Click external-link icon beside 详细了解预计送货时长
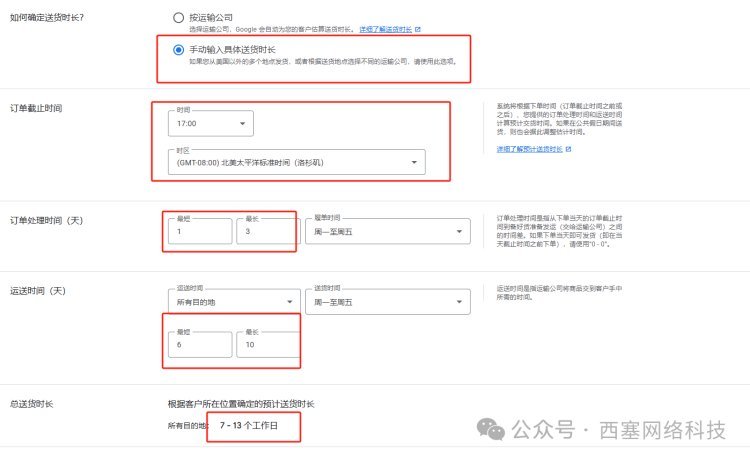This screenshot has height=460, width=750. (x=568, y=149)
